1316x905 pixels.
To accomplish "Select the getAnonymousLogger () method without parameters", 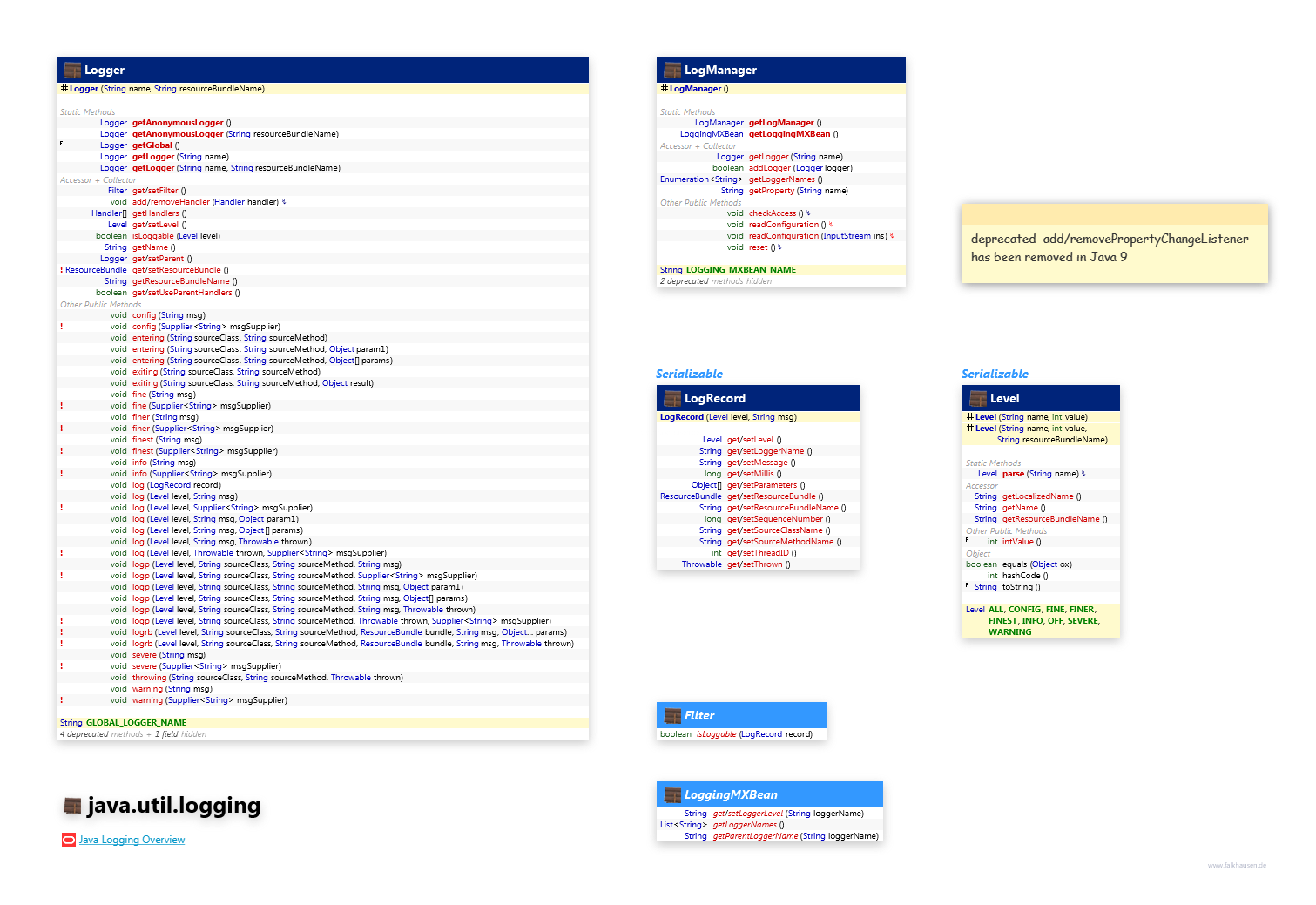I will 178,123.
